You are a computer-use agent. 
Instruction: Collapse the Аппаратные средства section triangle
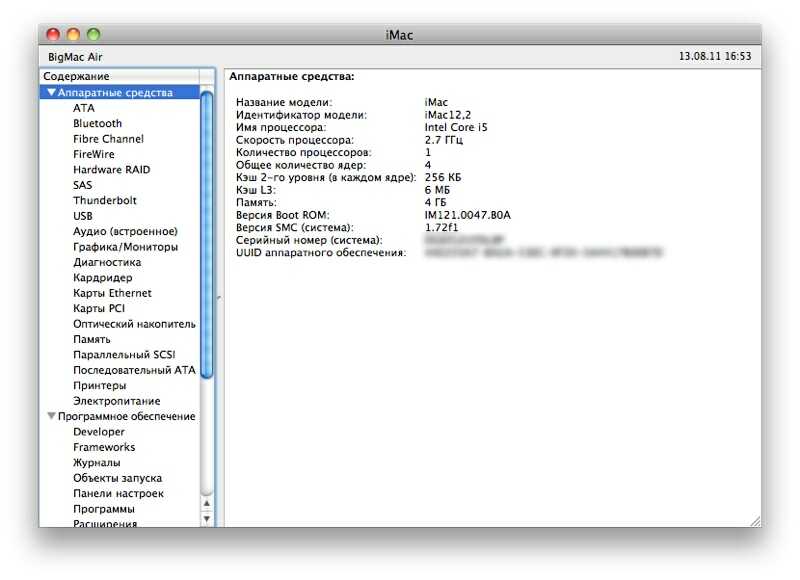[52, 93]
